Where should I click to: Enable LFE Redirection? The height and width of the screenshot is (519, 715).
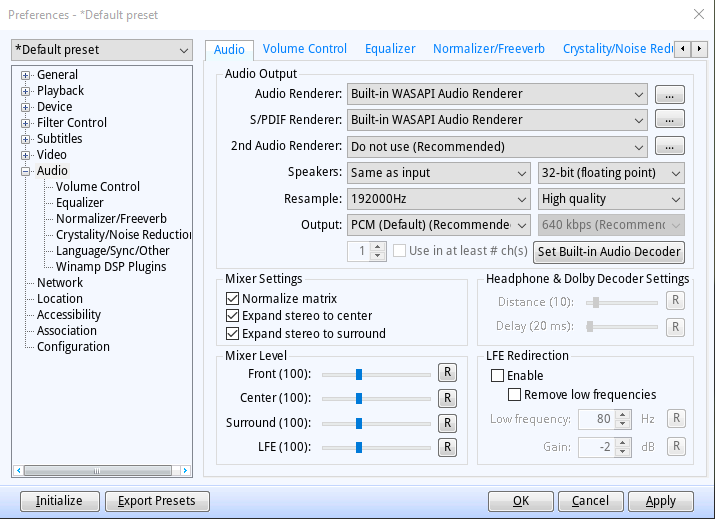(x=497, y=375)
